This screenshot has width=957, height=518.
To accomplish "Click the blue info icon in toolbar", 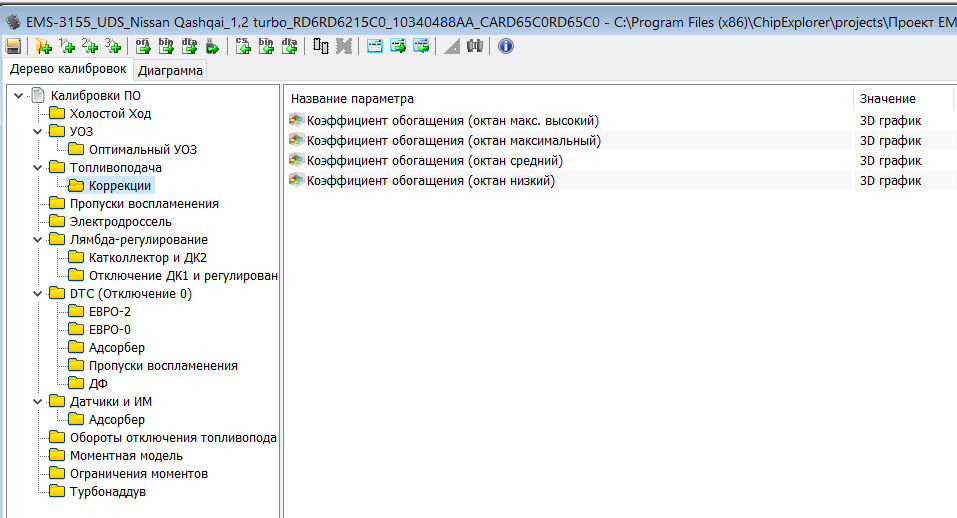I will [x=505, y=46].
